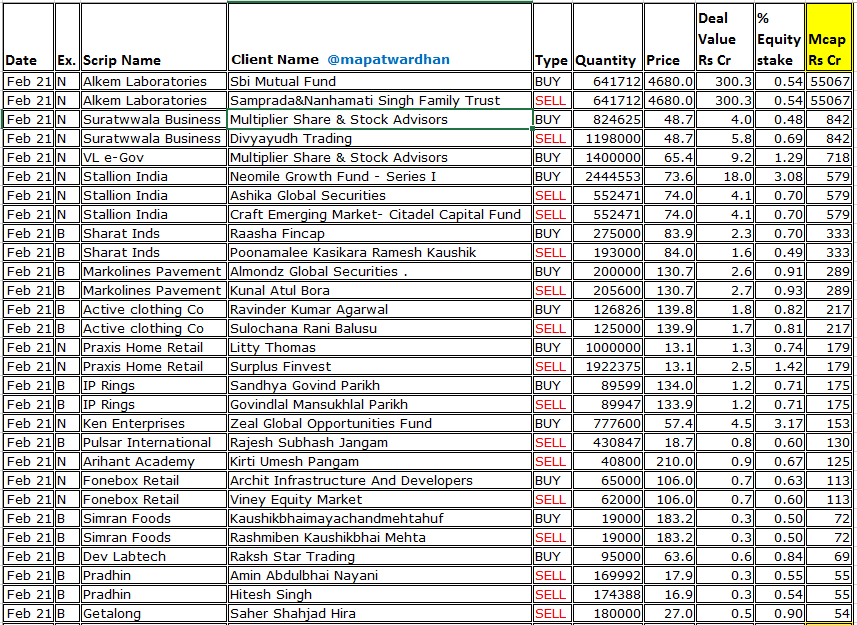Select the 'Date' column header
The height and width of the screenshot is (625, 857).
pyautogui.click(x=28, y=37)
